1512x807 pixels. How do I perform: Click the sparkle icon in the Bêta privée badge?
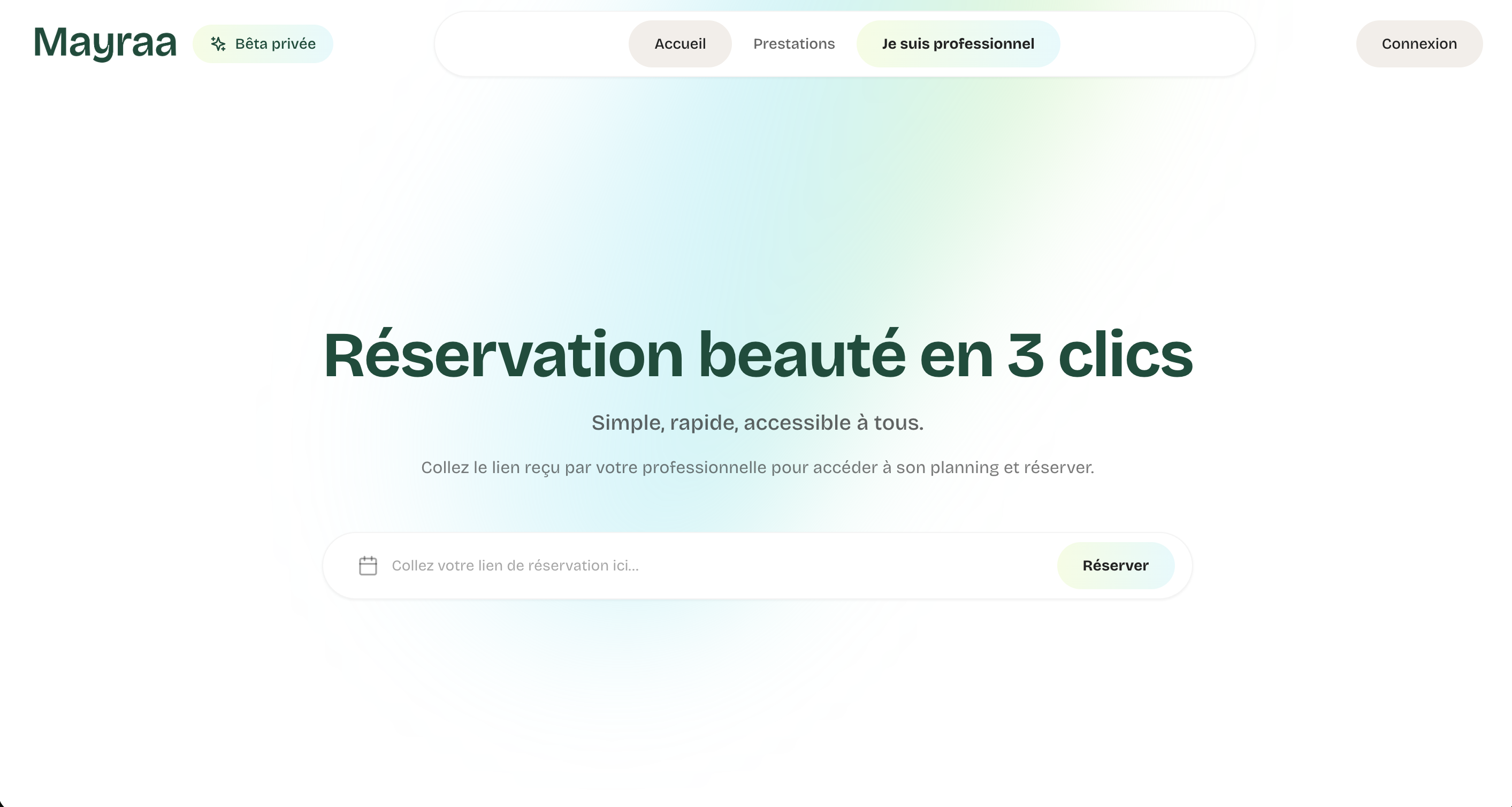(218, 43)
